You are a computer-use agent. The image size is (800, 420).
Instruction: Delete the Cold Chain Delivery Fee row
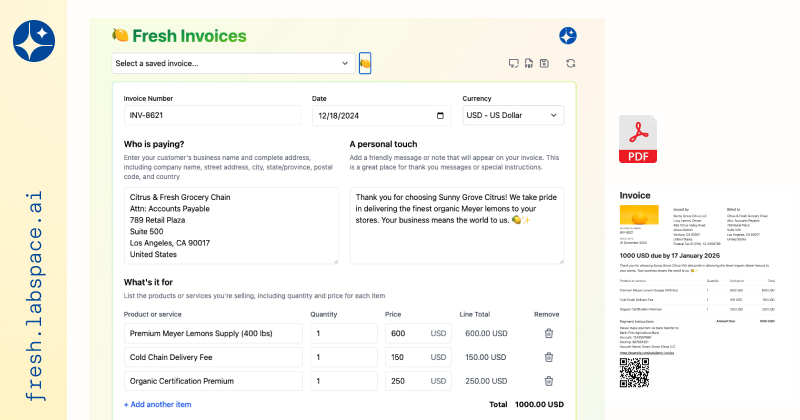[548, 357]
